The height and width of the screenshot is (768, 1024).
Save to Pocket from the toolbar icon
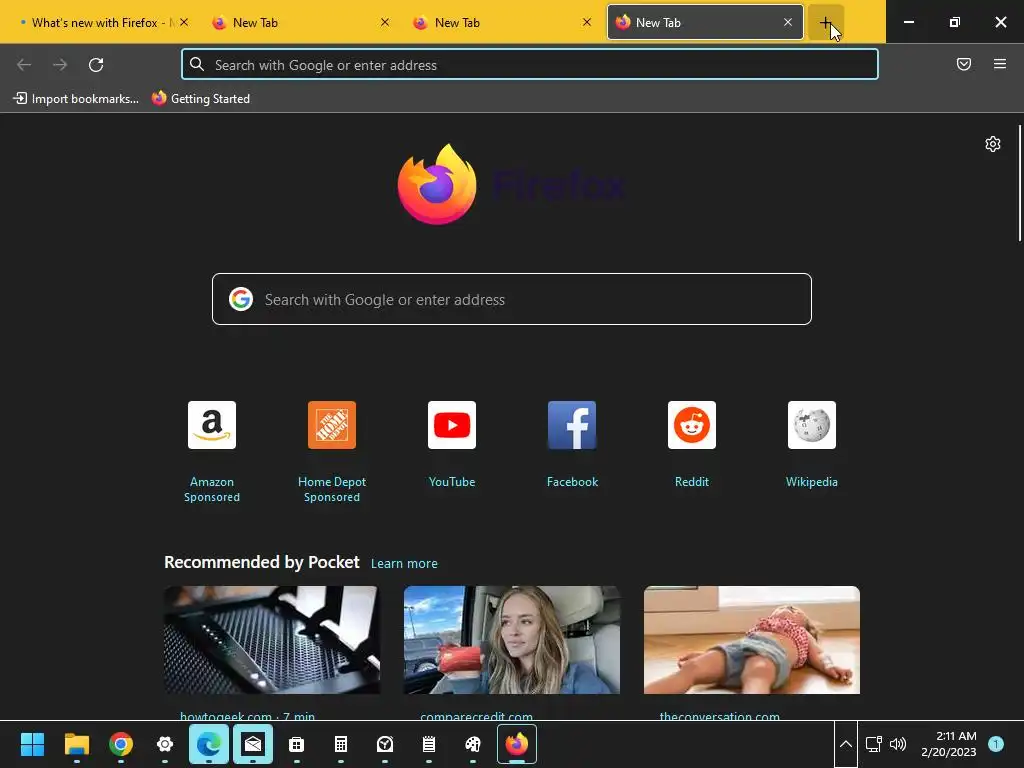point(963,64)
